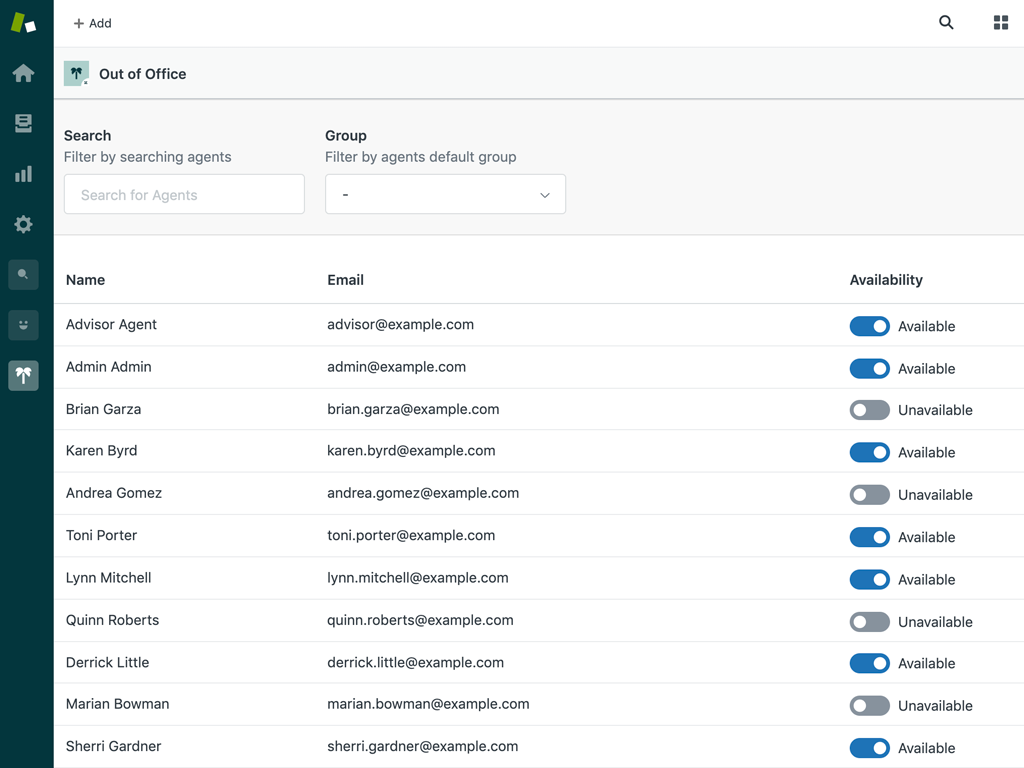
Task: Select the palm tree Out of Office app icon
Action: [x=23, y=375]
